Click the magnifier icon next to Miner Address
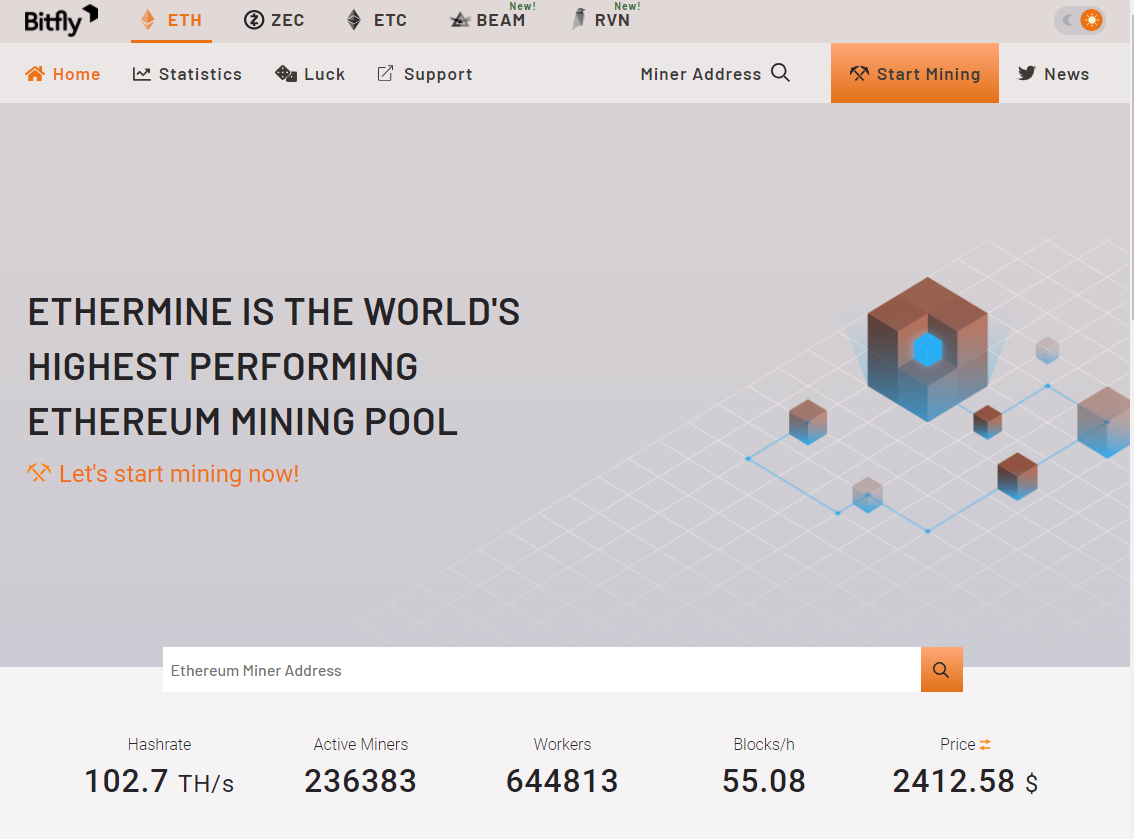This screenshot has width=1134, height=839. pos(780,72)
